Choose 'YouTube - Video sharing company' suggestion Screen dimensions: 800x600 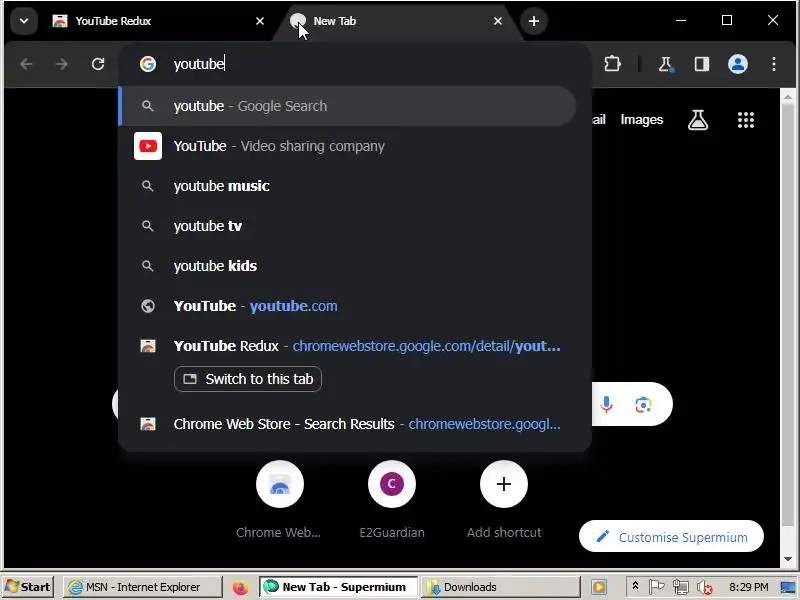click(348, 146)
